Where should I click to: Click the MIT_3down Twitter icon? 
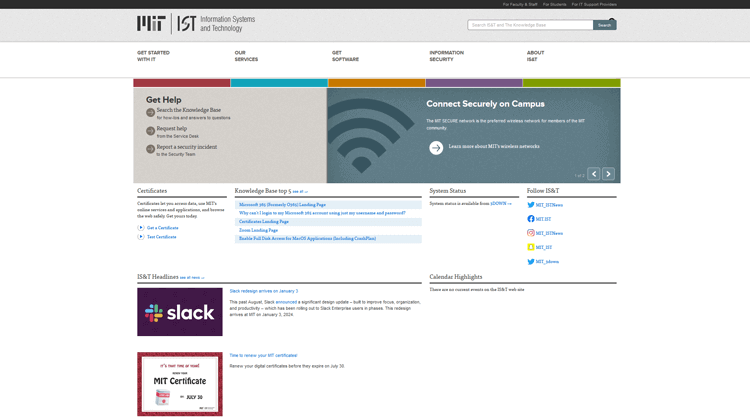click(x=531, y=261)
